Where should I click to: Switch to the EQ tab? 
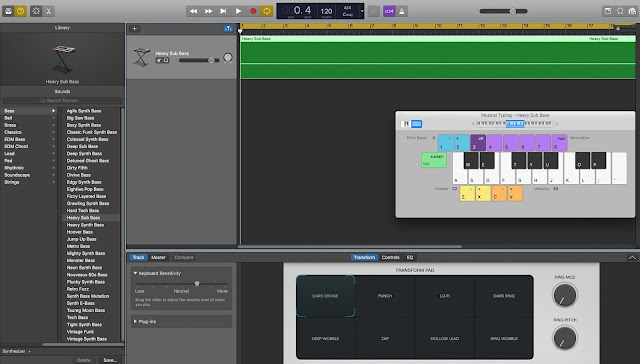coord(410,257)
